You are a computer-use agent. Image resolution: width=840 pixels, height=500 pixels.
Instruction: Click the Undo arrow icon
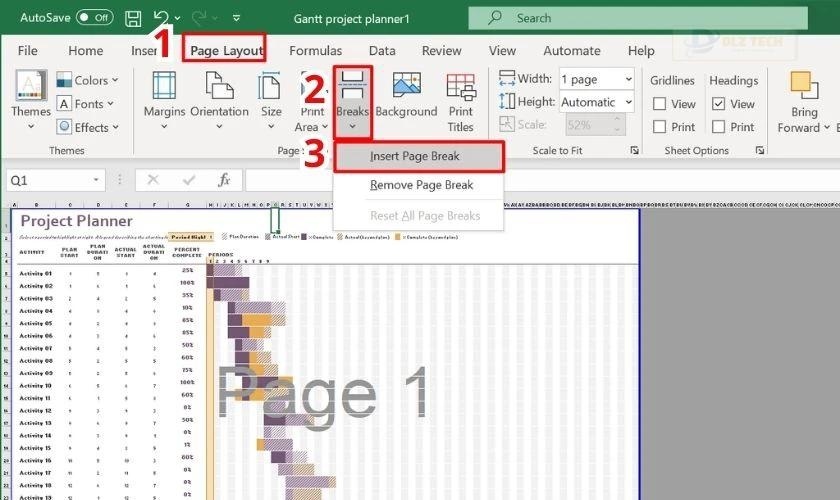[x=161, y=18]
